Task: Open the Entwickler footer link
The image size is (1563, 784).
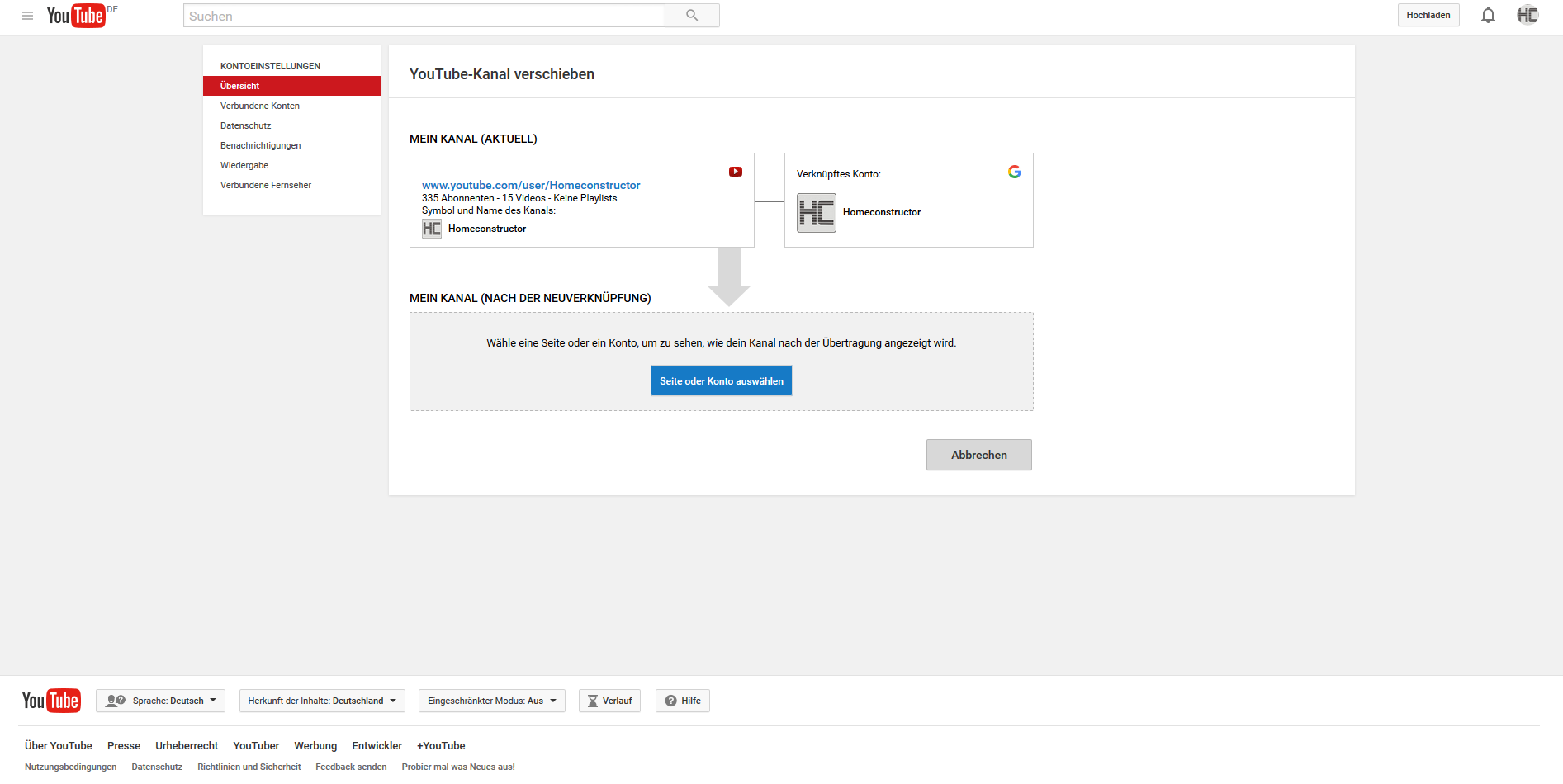Action: pos(377,745)
